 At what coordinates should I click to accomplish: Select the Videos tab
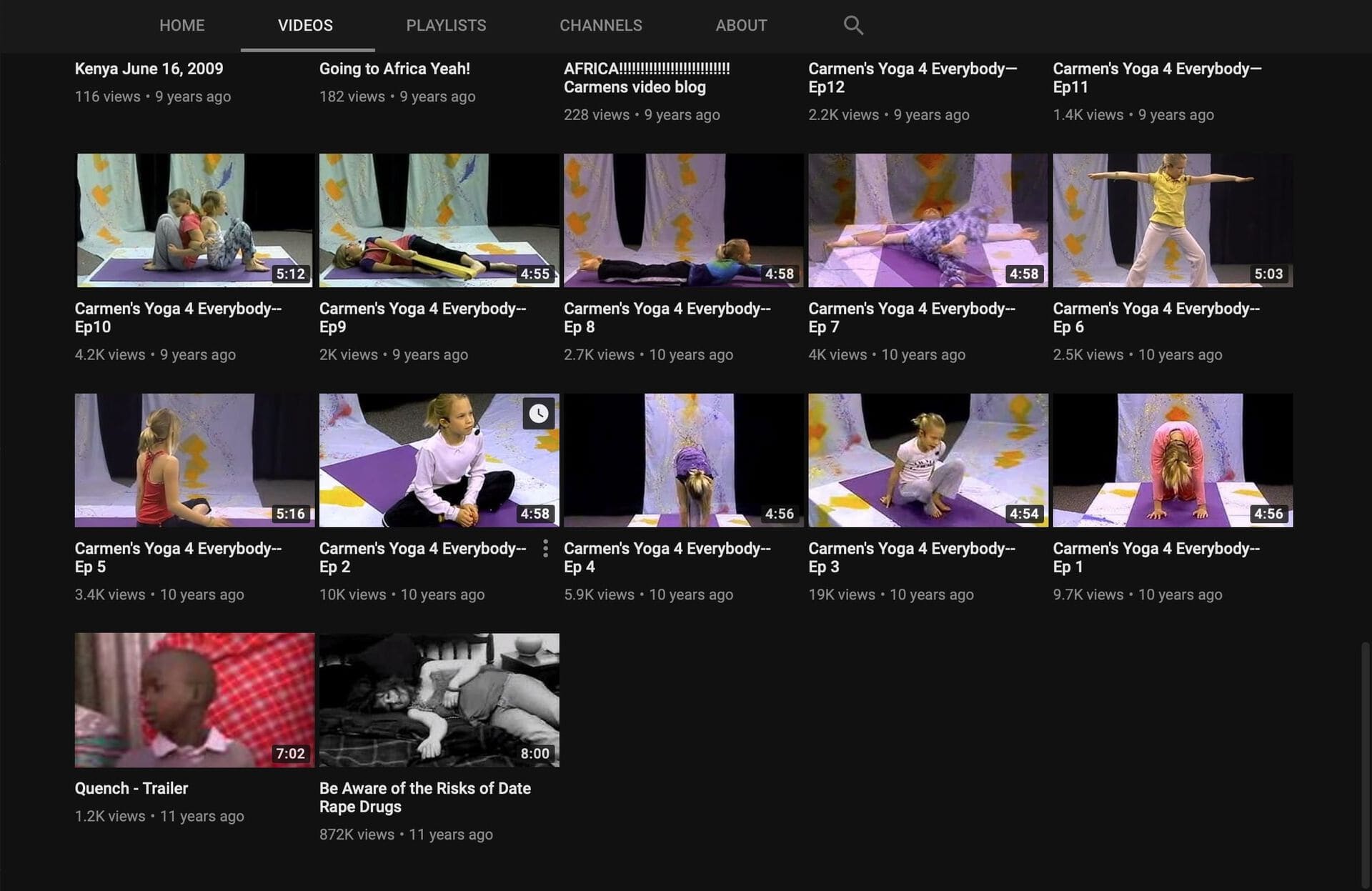click(305, 26)
